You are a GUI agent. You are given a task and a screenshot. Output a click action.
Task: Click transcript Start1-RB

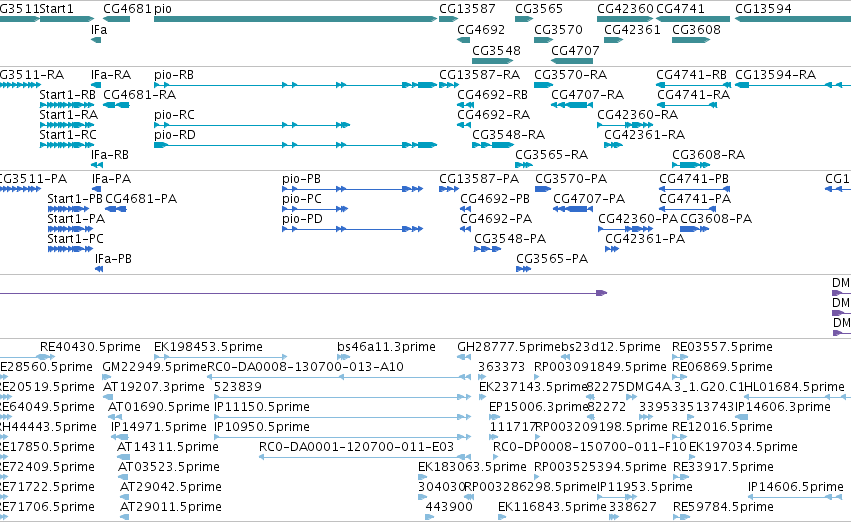tap(67, 105)
